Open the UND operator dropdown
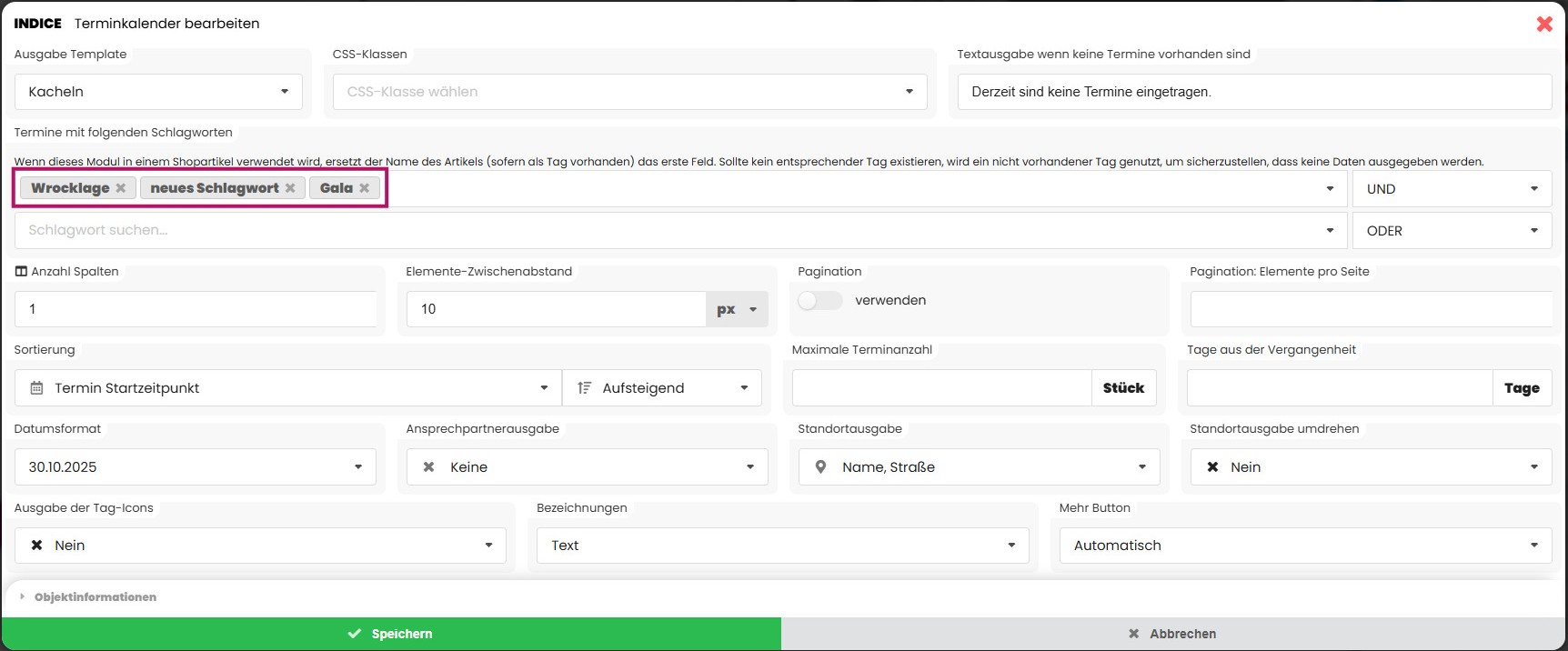Screen dimensions: 1568x651 click(1452, 189)
